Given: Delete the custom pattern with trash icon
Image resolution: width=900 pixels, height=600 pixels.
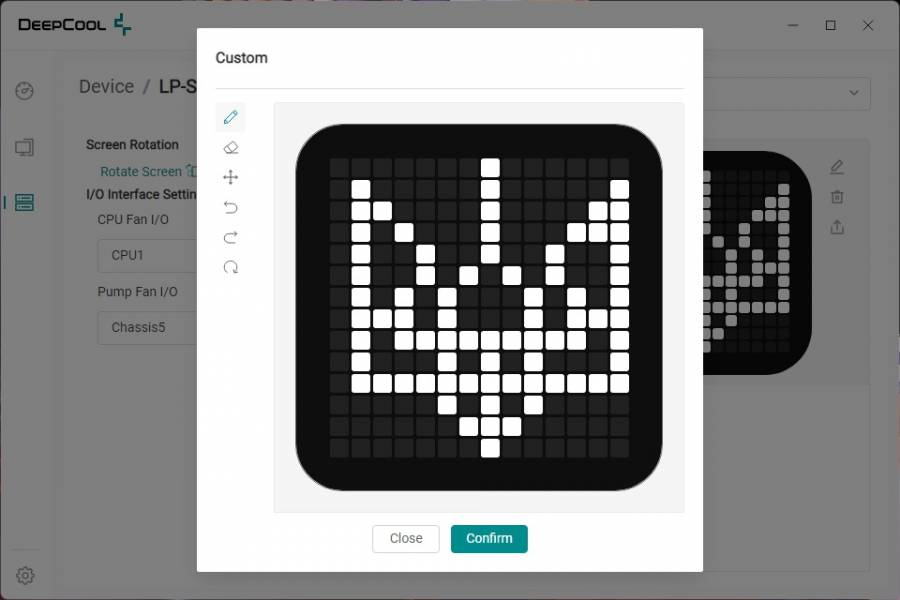Looking at the screenshot, I should [837, 197].
